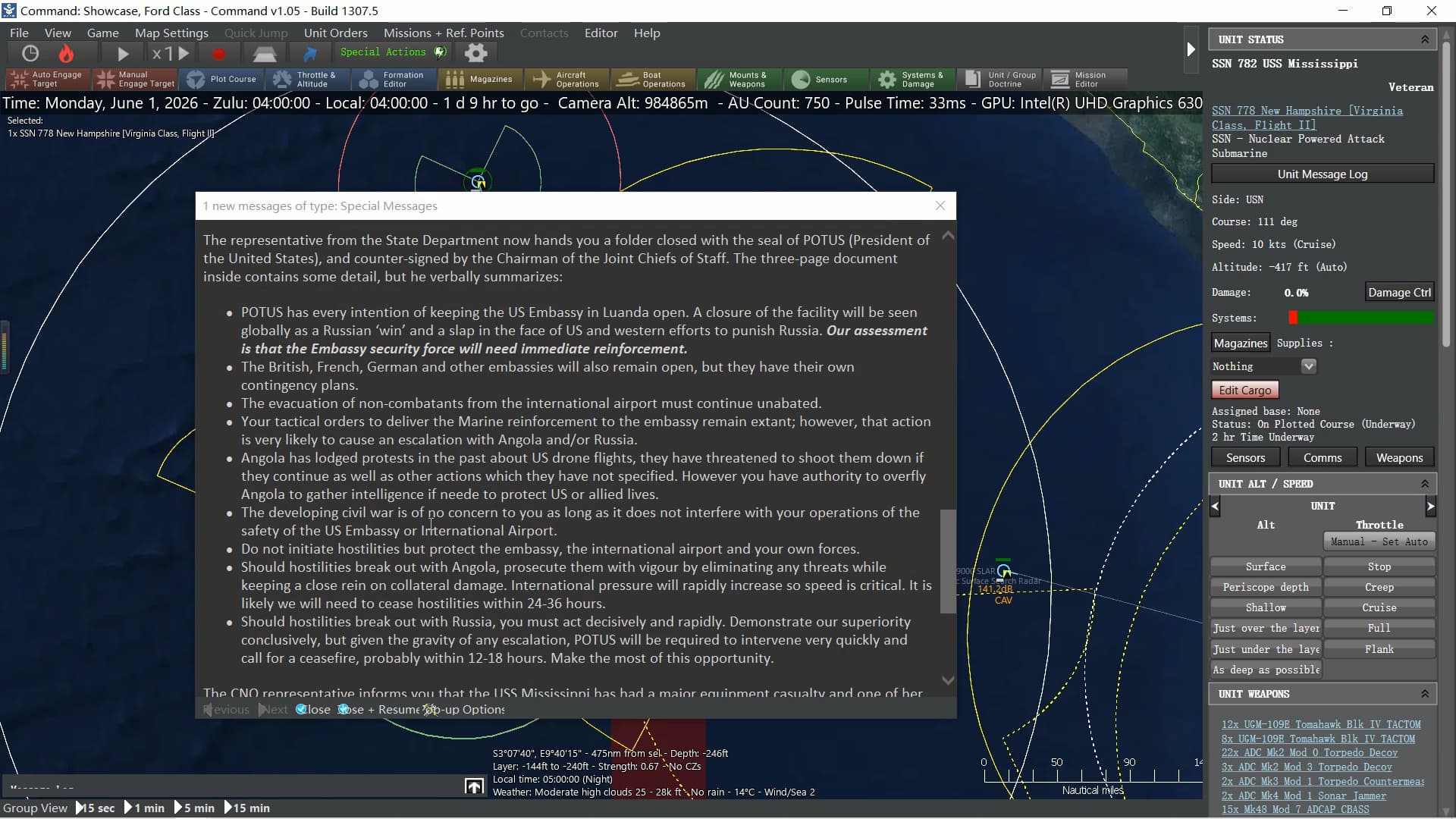The image size is (1456, 819).
Task: Collapse the right sidebar with the arrow
Action: pos(1191,49)
